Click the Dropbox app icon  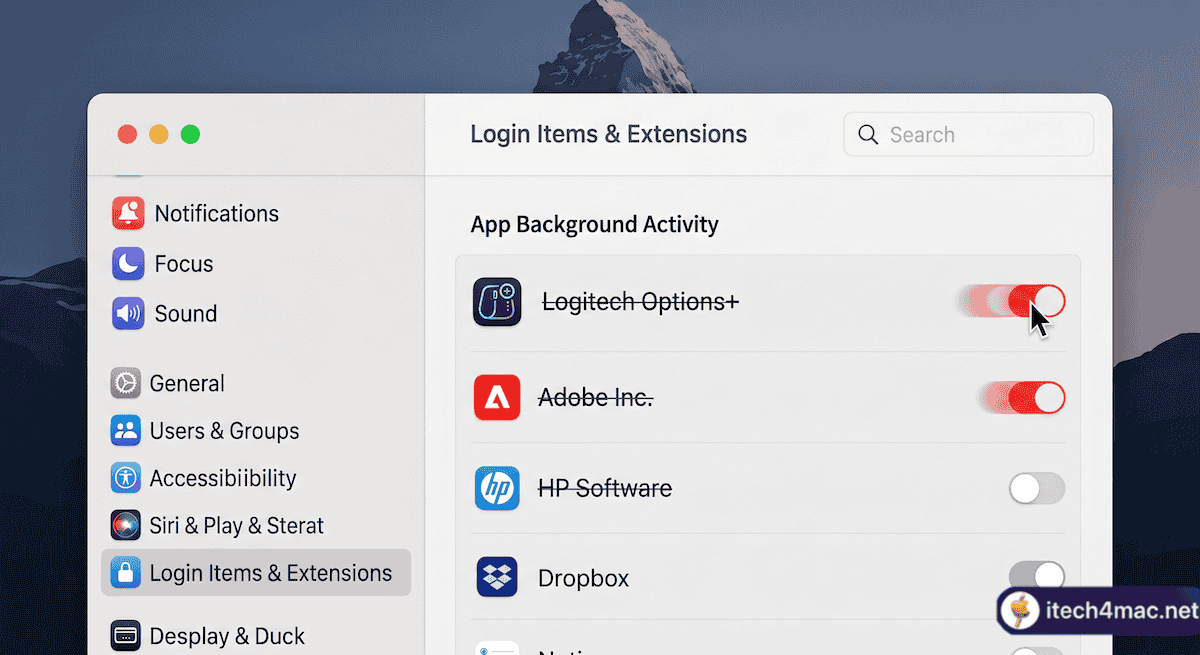click(x=497, y=577)
